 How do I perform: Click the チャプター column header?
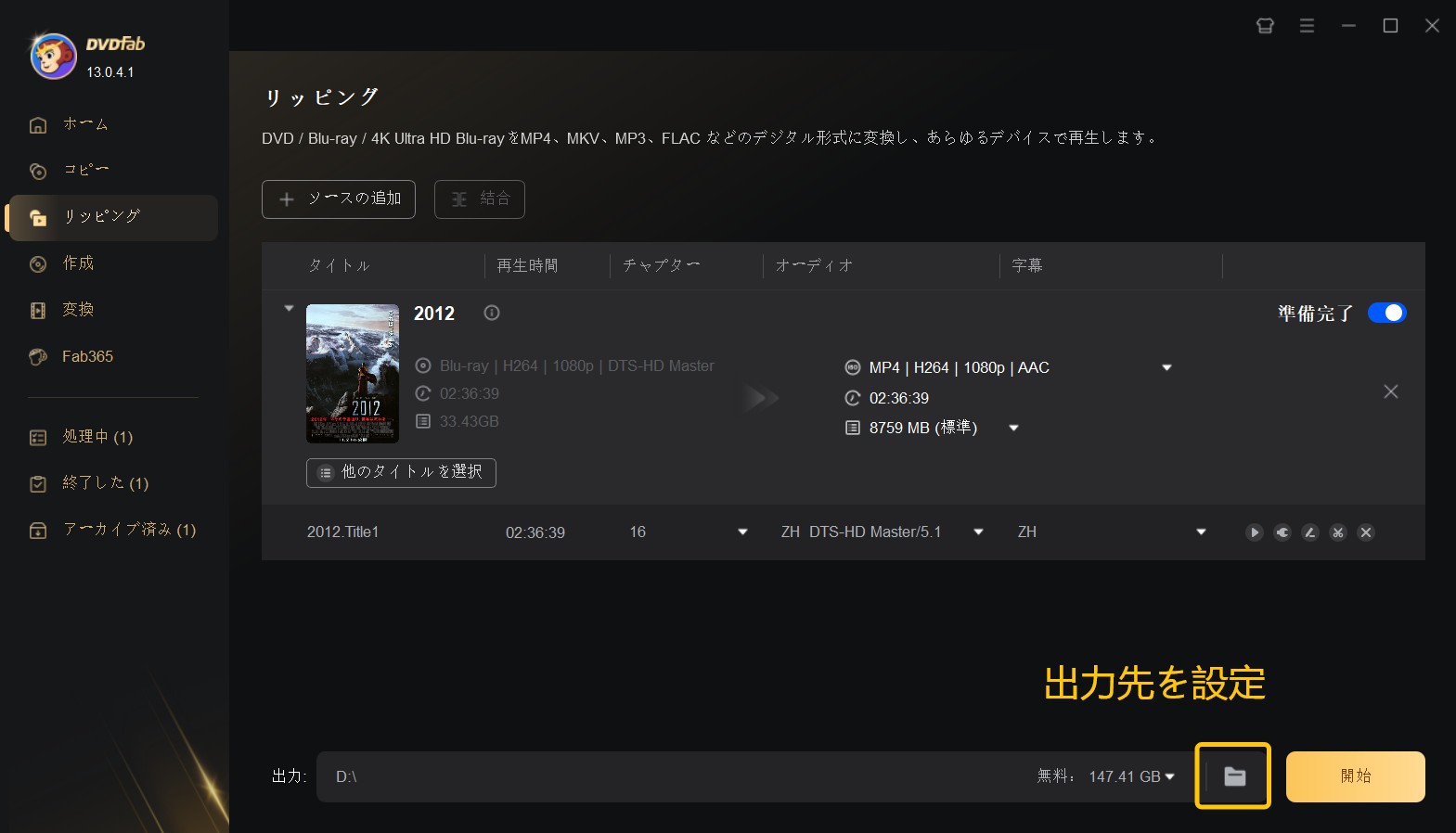coord(662,266)
